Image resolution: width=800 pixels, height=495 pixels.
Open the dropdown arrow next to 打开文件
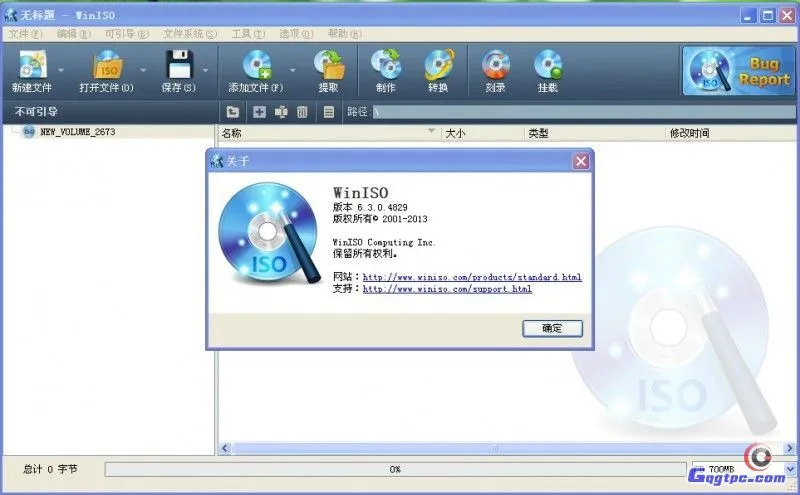click(143, 70)
